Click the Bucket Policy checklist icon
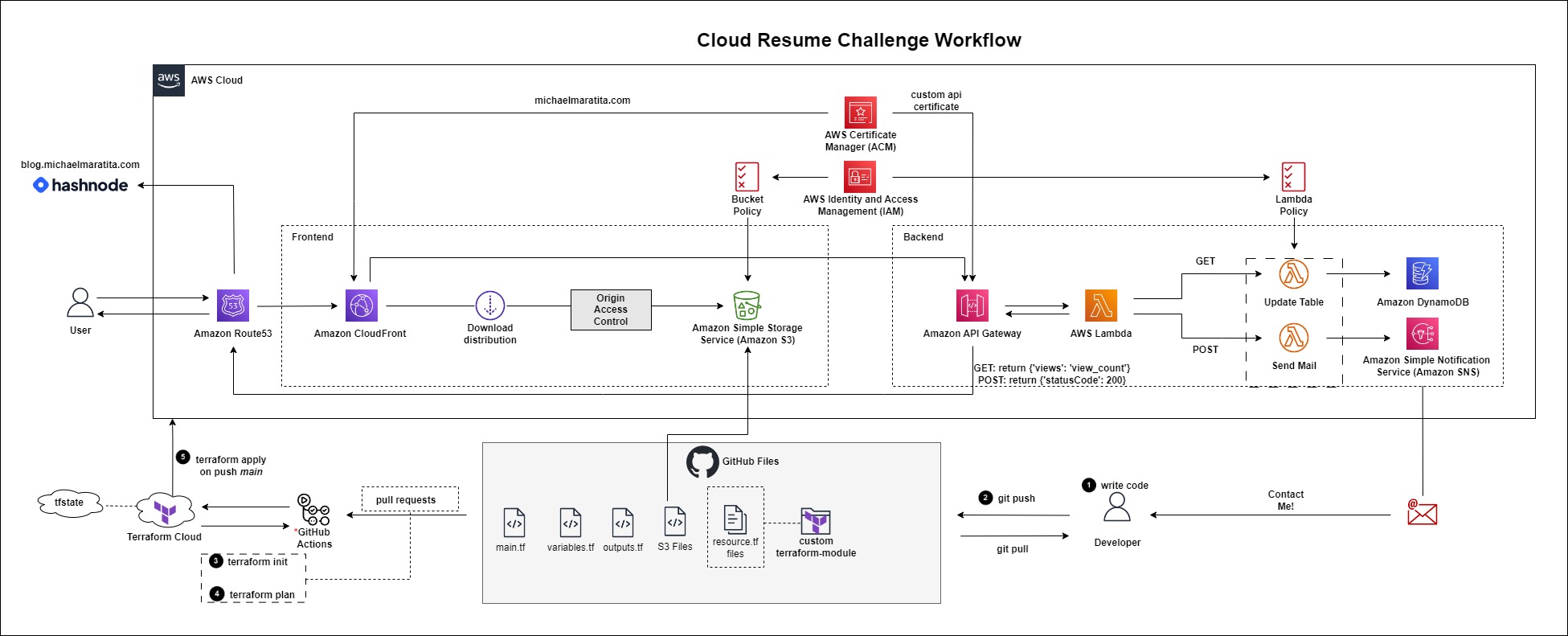Screen dimensions: 1568x636 747,177
